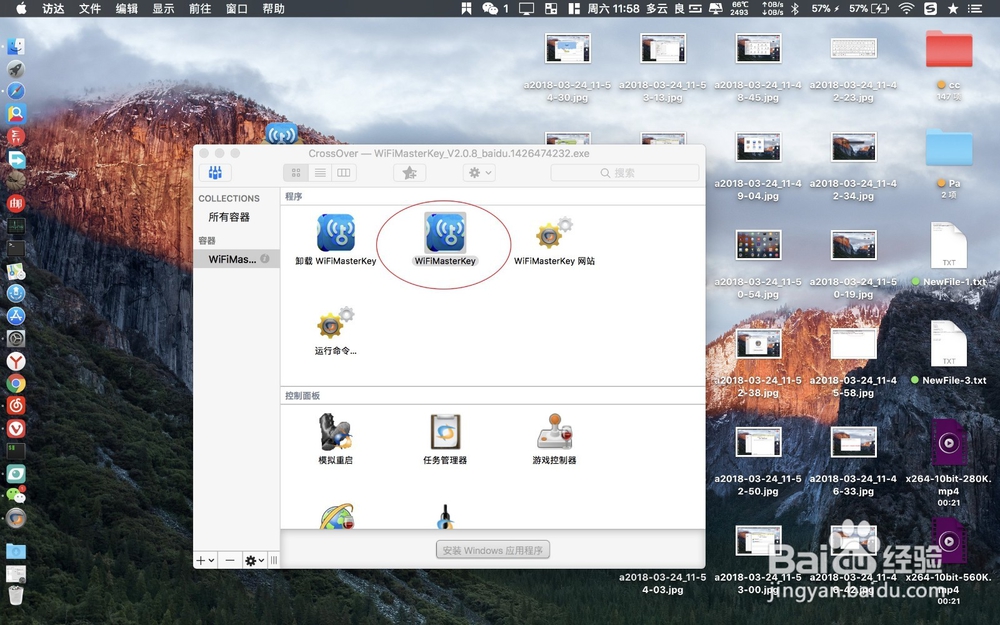The image size is (1000, 625).
Task: Click the Bluetooth icon in menu bar
Action: (x=795, y=8)
